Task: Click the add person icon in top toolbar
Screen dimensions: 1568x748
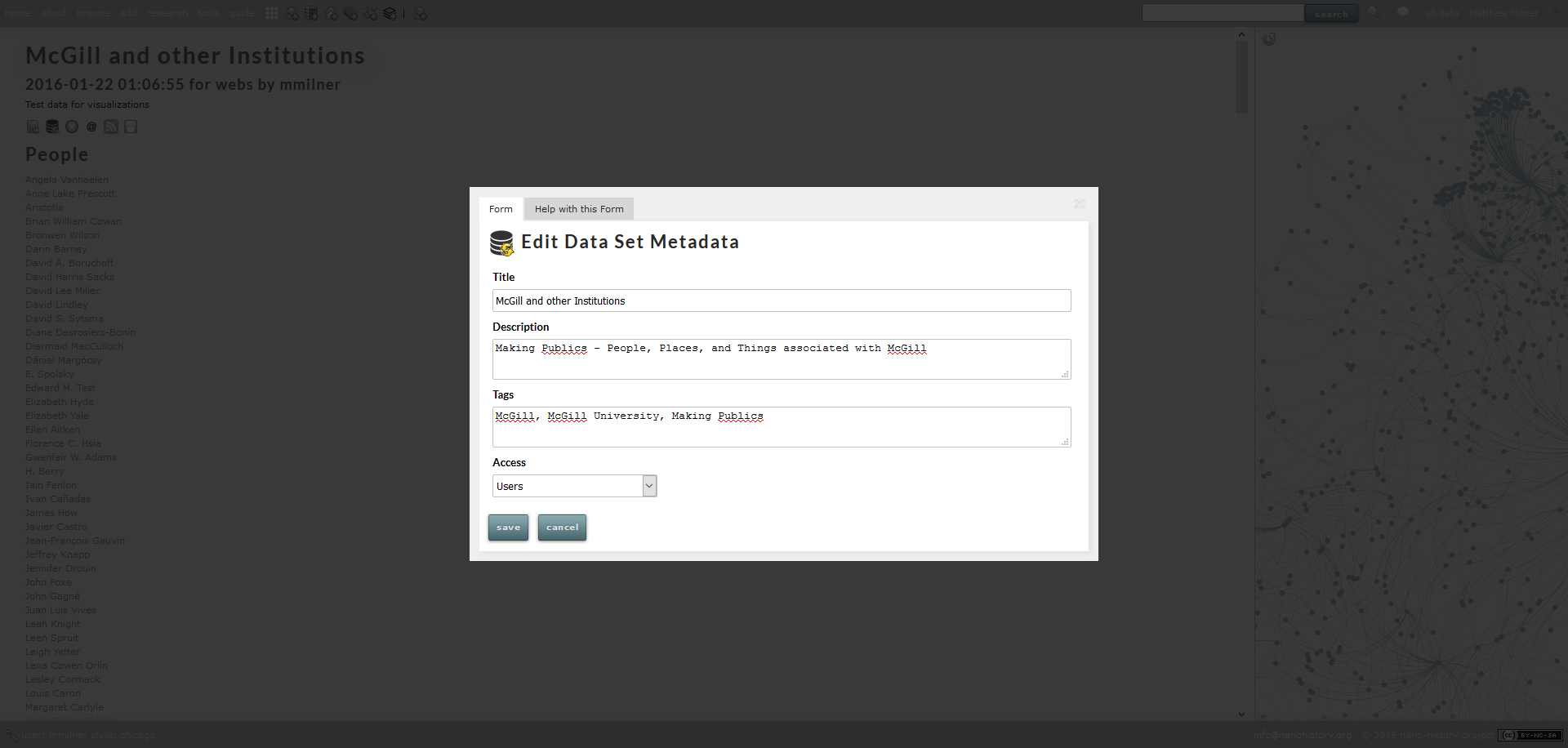Action: click(x=292, y=13)
